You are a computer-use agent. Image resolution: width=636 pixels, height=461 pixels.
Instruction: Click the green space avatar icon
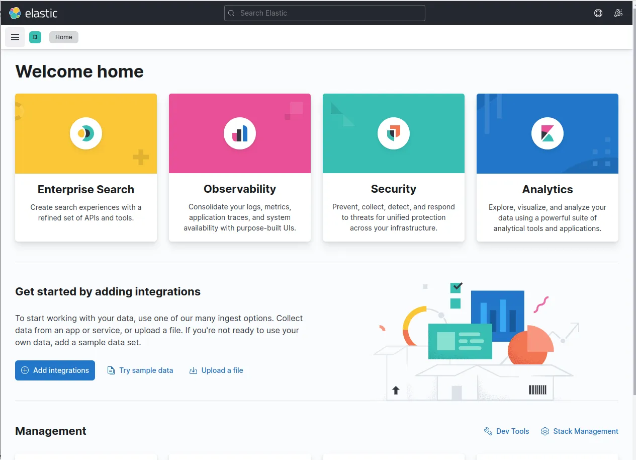35,37
